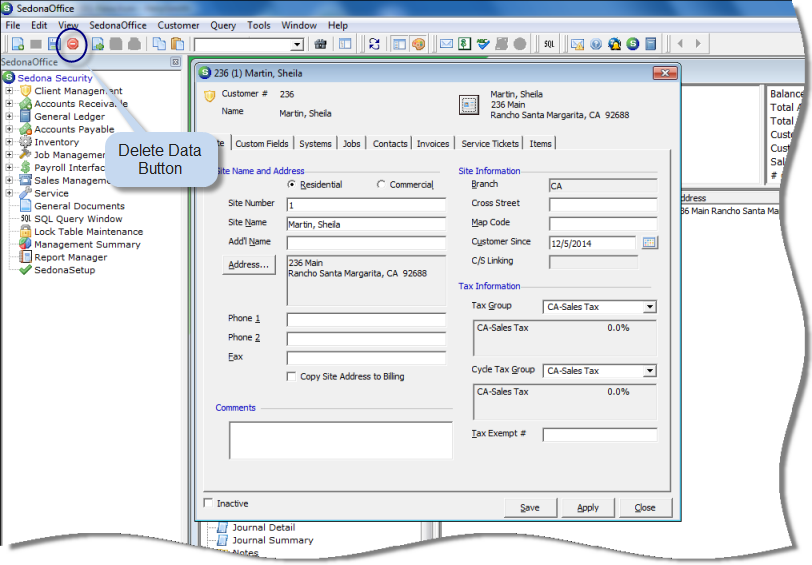
Task: Click the window list toolbar icon next to palette
Action: [399, 44]
